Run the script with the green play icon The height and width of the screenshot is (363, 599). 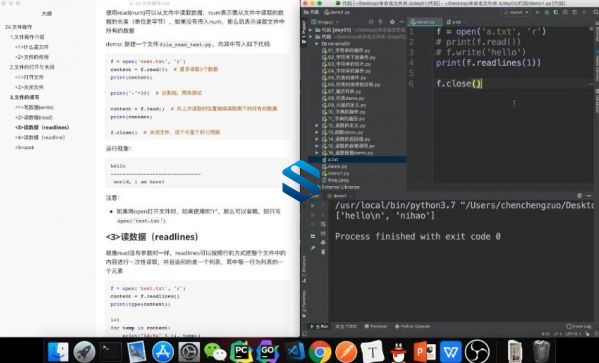point(537,13)
